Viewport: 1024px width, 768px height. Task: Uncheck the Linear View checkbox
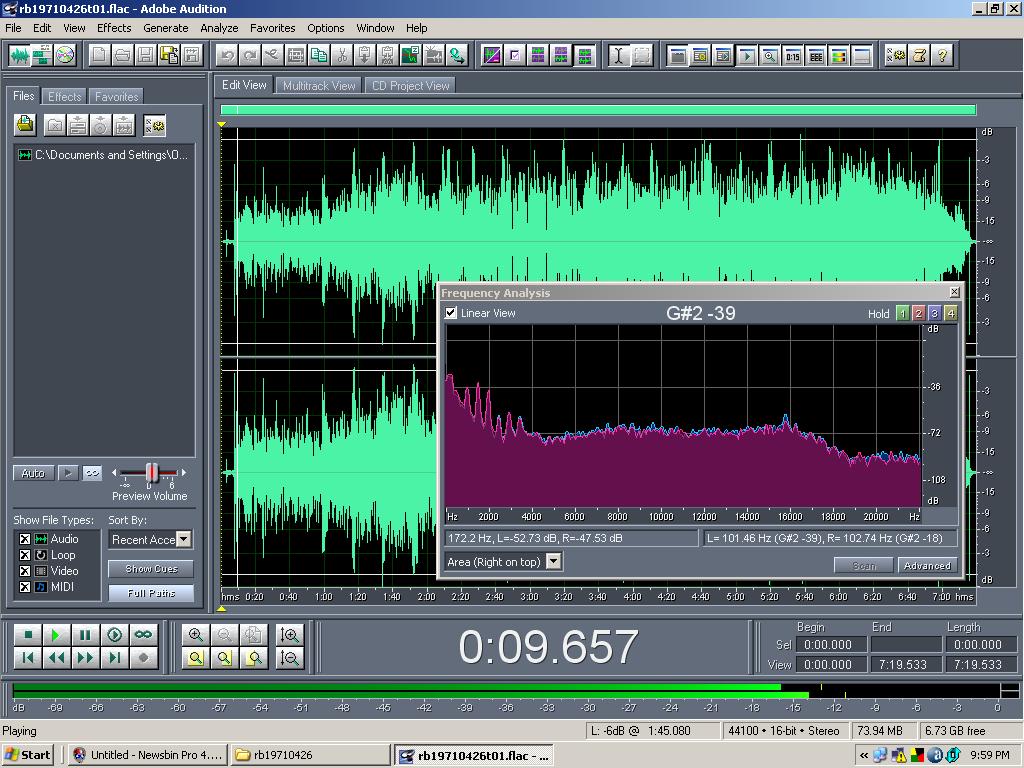point(451,313)
